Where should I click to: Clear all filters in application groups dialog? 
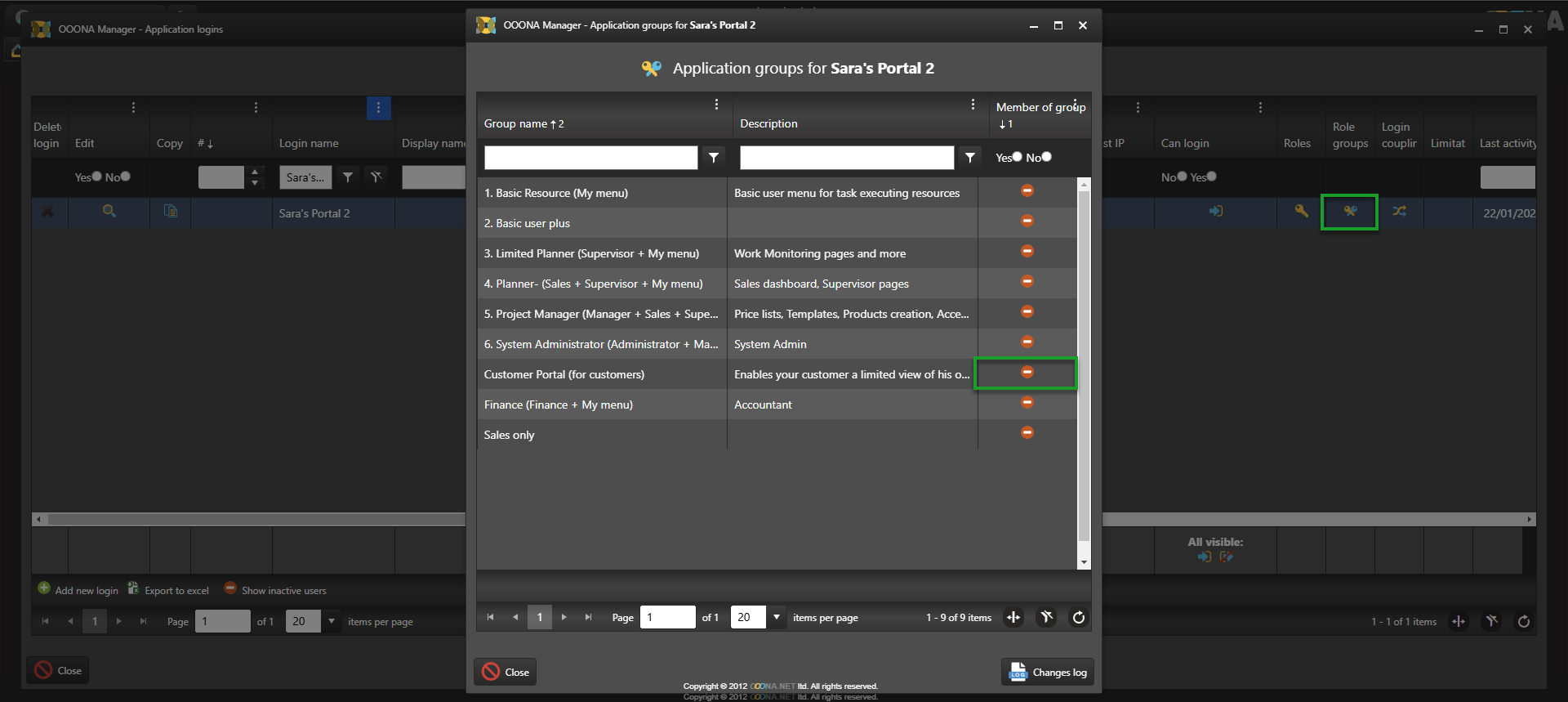1046,618
